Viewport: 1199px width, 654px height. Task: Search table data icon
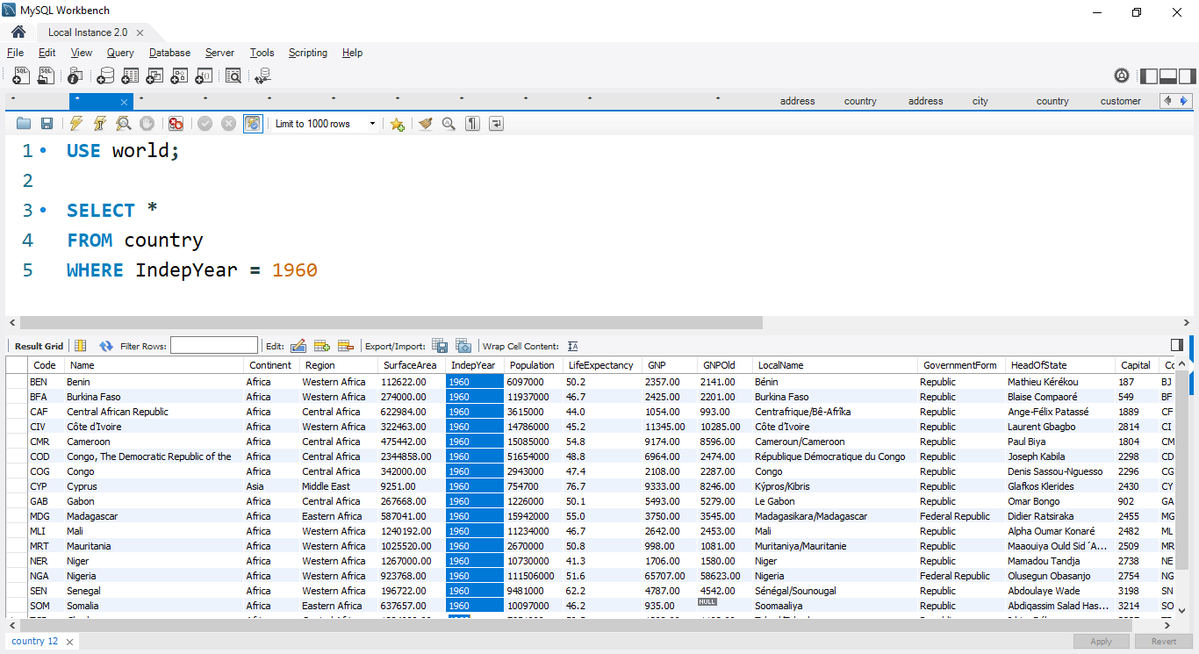click(233, 76)
